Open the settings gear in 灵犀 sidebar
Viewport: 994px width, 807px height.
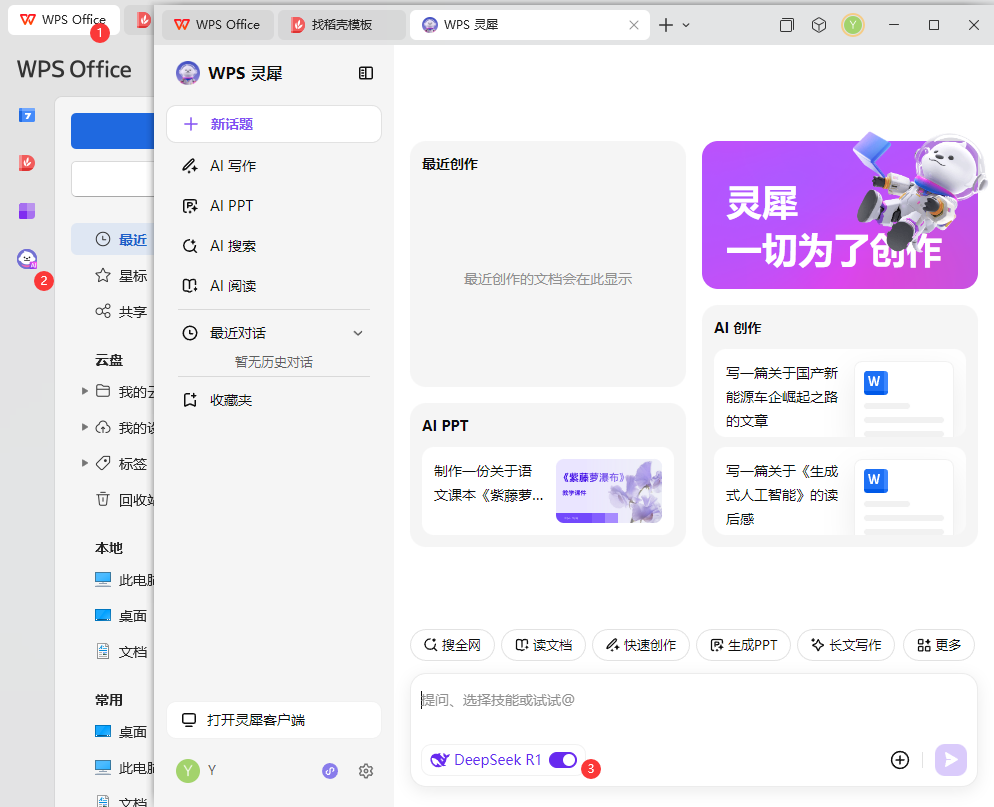tap(366, 771)
